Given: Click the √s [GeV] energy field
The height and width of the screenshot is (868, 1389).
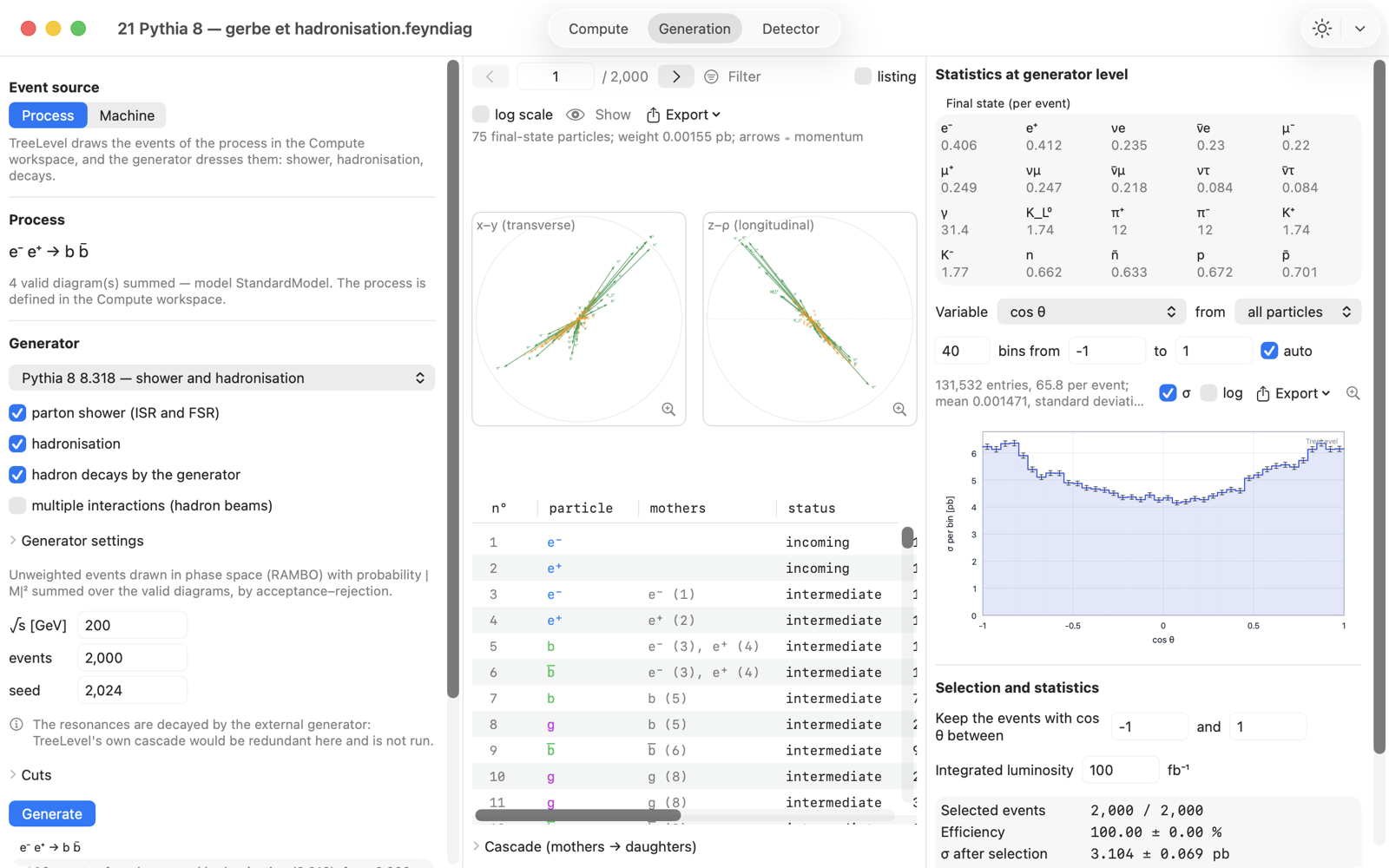Looking at the screenshot, I should tap(132, 625).
